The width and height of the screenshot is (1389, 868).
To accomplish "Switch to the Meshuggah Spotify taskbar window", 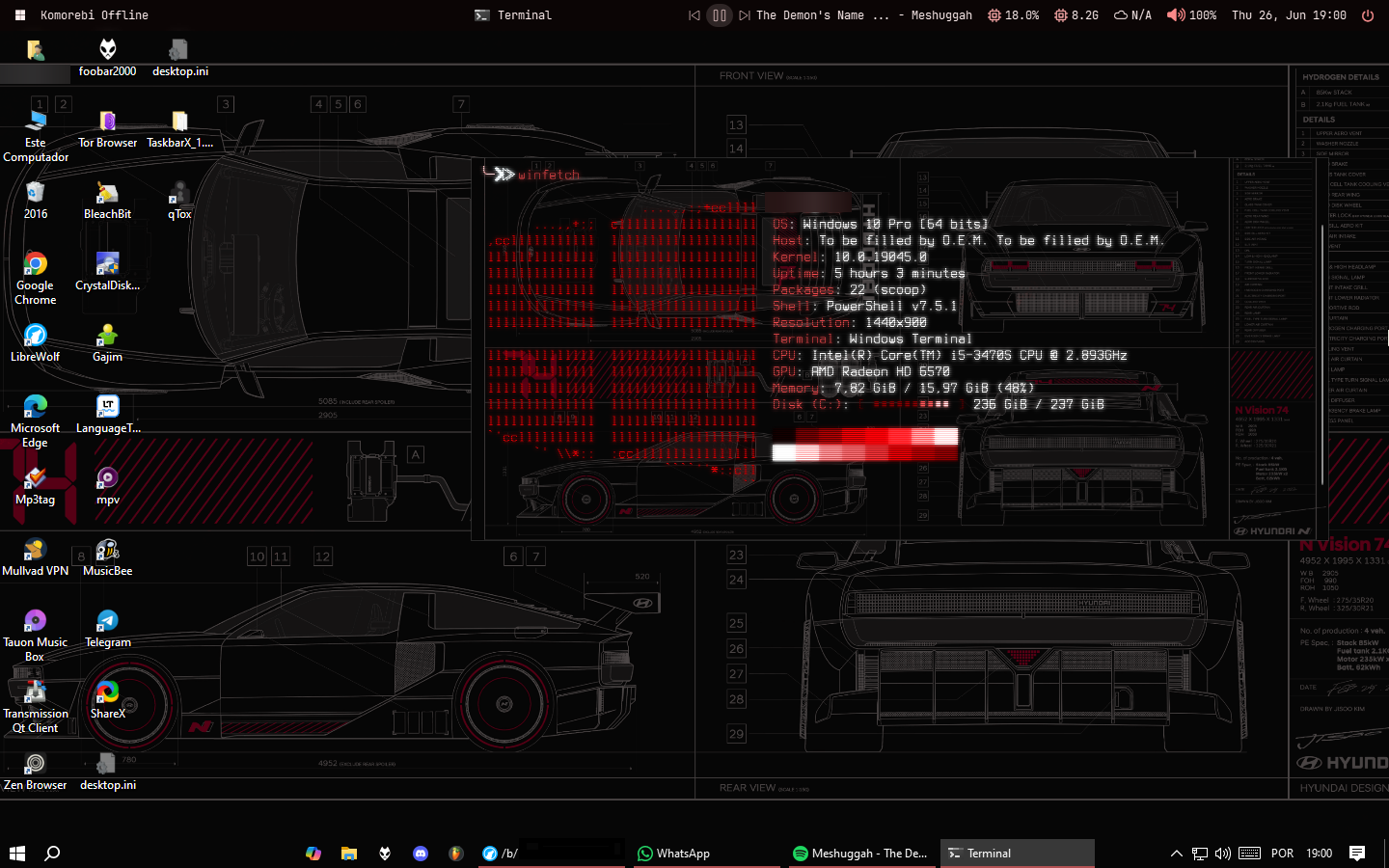I will point(862,853).
